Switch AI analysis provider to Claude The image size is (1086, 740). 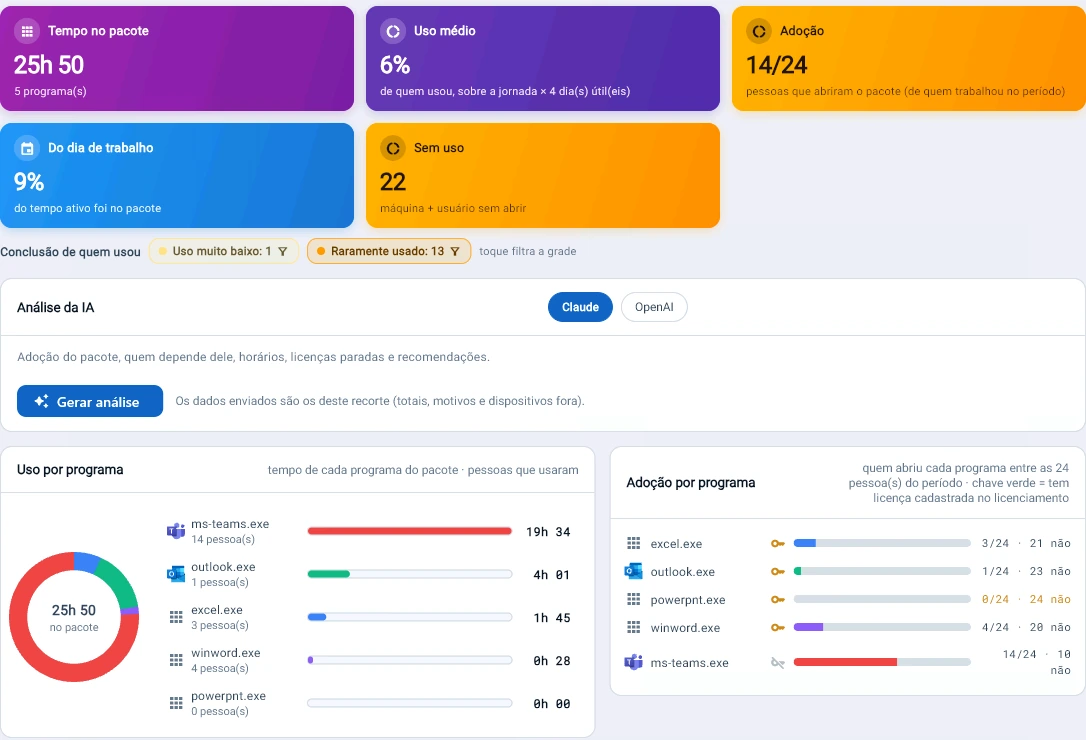coord(580,307)
